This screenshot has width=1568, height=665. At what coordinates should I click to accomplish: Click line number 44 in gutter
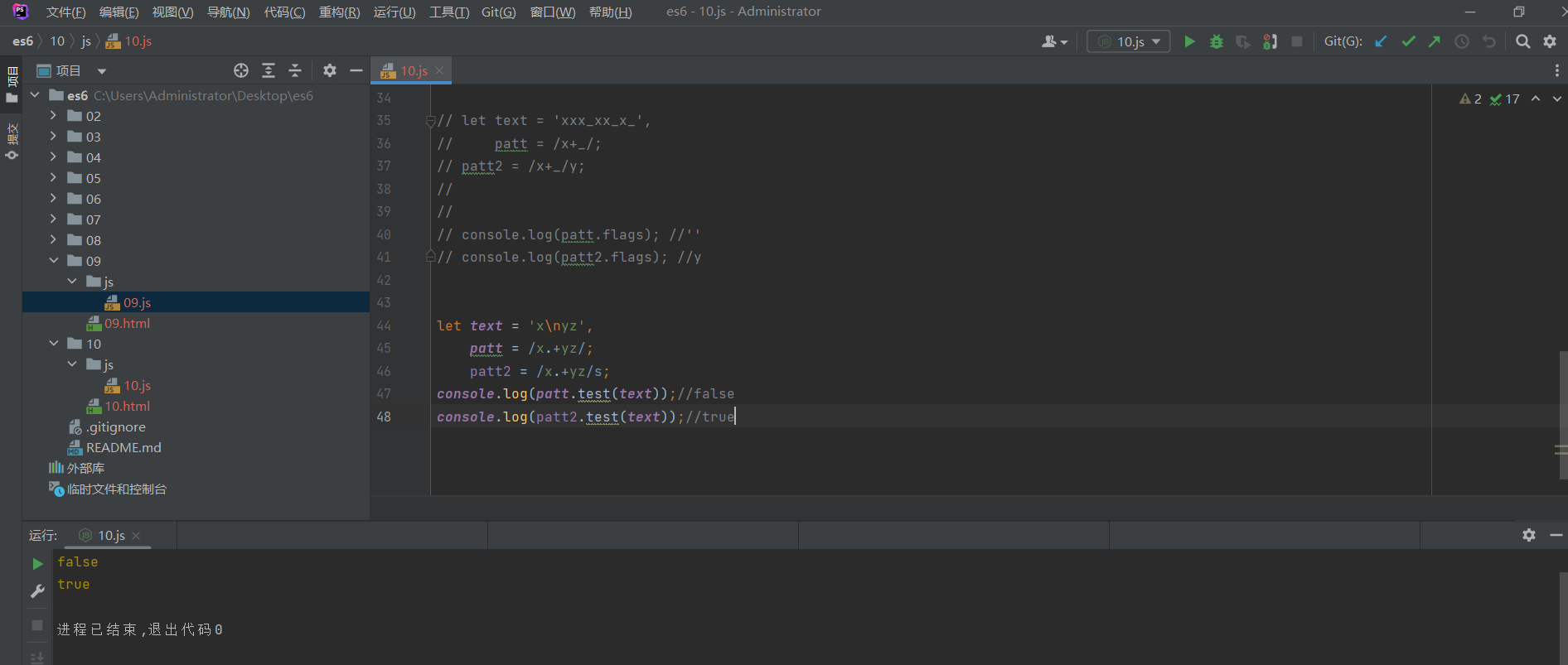[x=384, y=325]
